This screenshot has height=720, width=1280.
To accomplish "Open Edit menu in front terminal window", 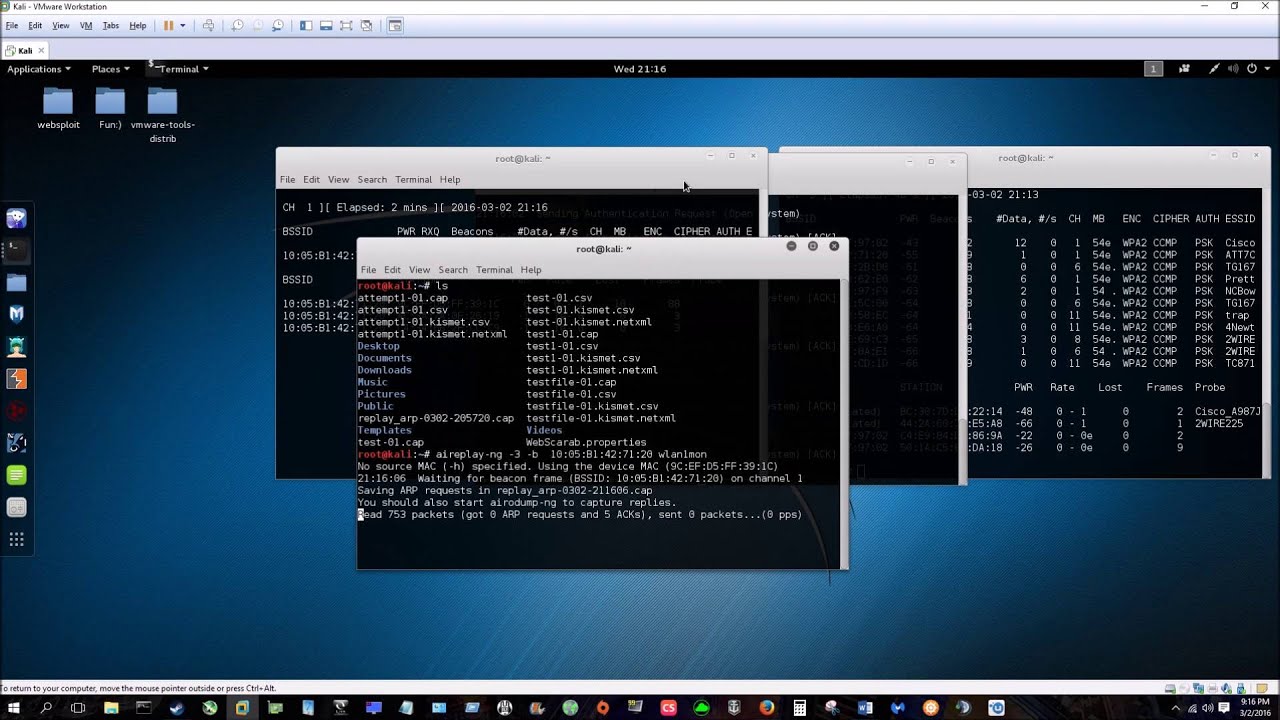I will coord(392,270).
